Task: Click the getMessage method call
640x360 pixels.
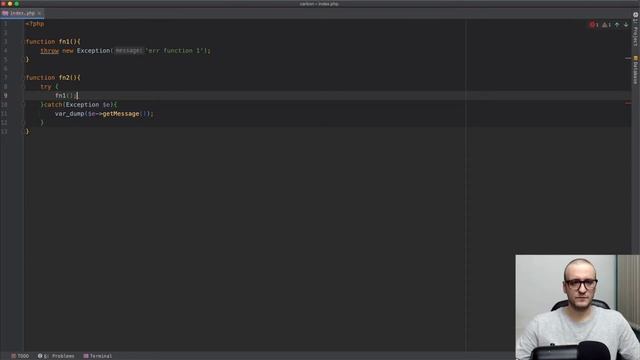Action: [120, 113]
